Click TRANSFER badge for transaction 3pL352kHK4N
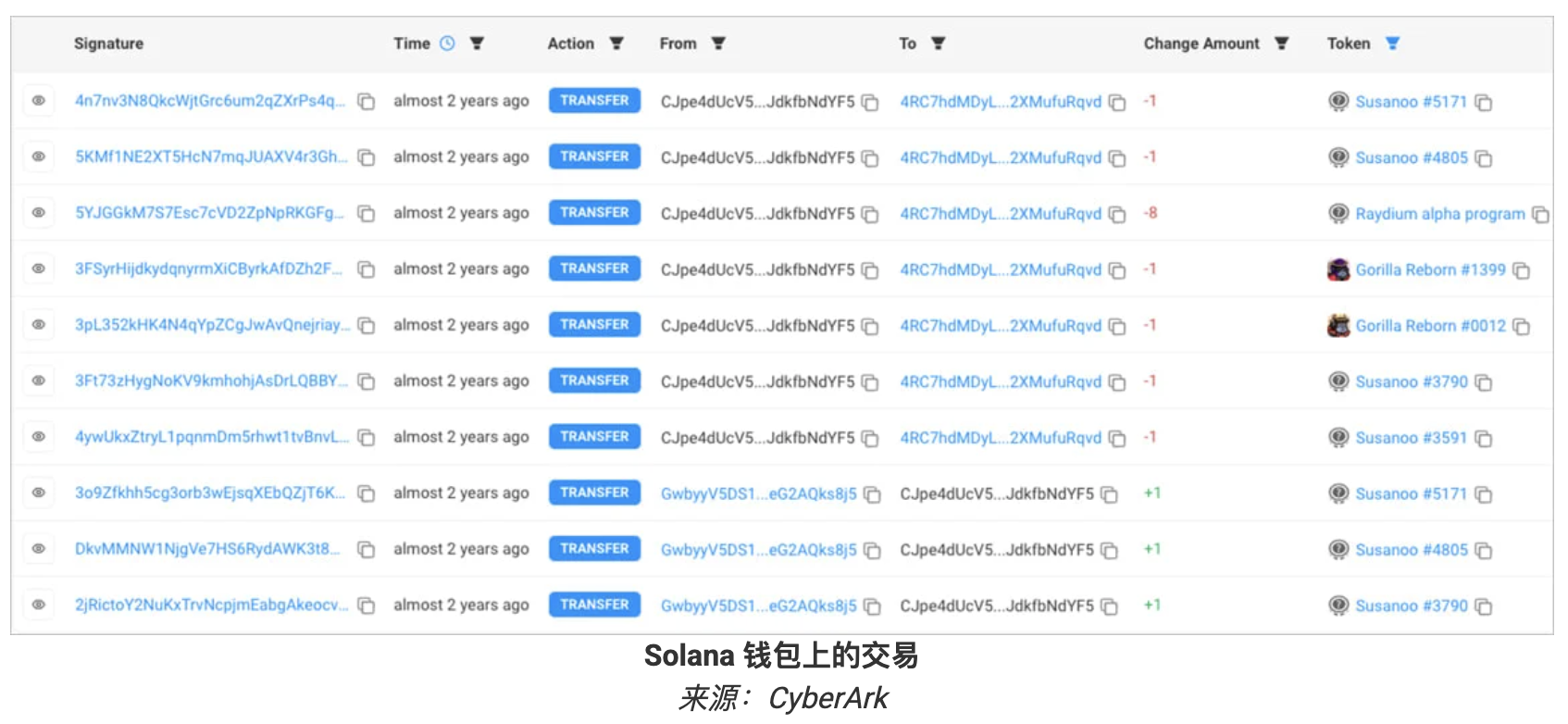 [x=594, y=325]
